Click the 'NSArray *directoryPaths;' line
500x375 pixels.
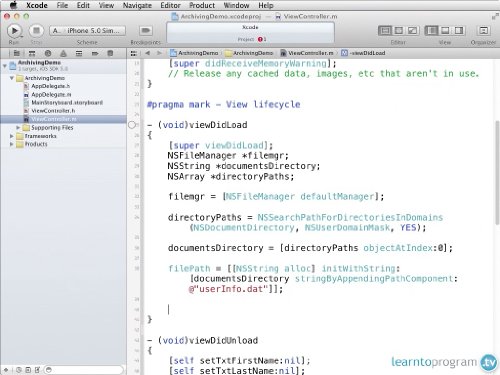coord(231,176)
